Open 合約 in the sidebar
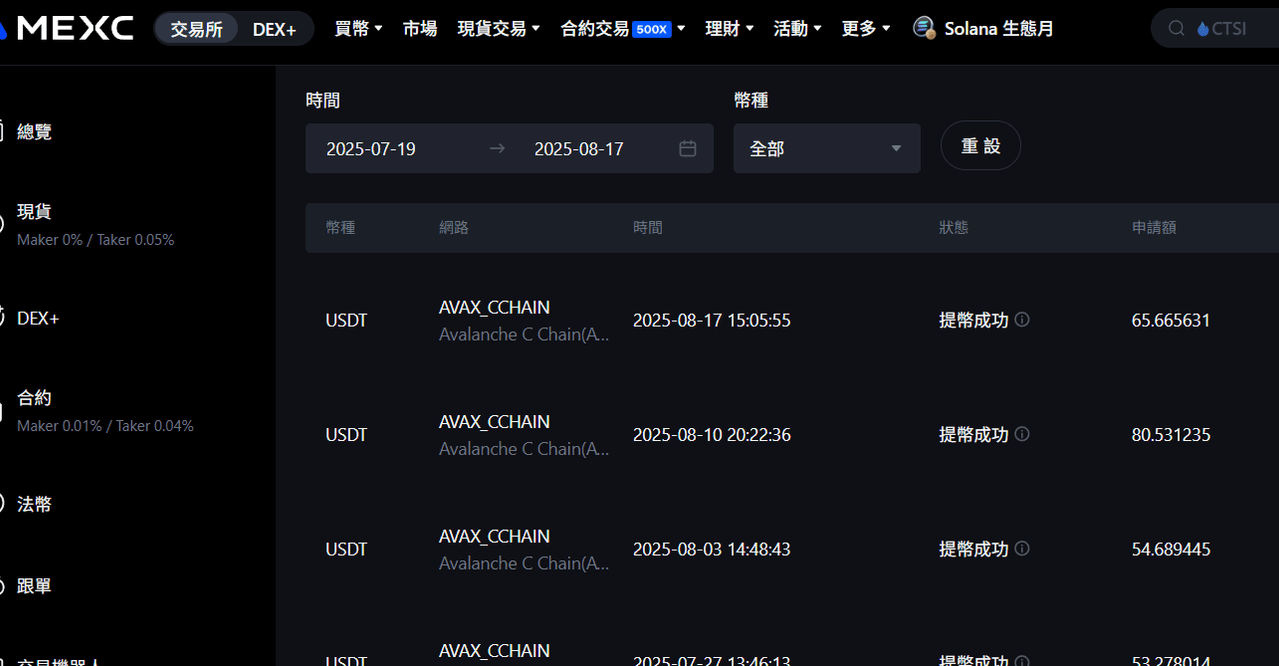Screen dimensions: 1279x666 (x=34, y=397)
